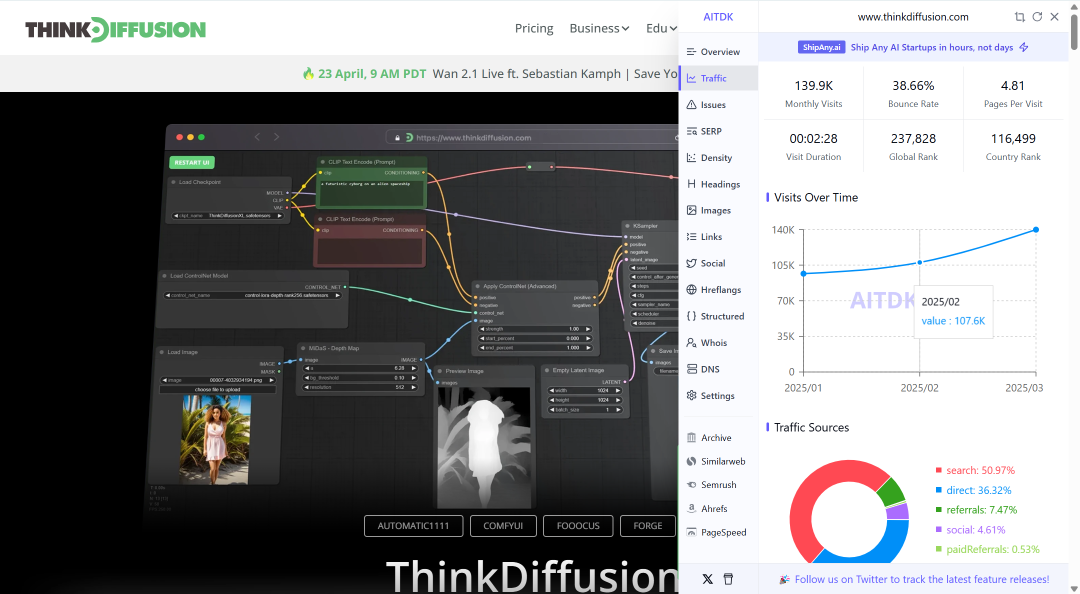
Task: Click the green referrals segment of donut chart
Action: (x=892, y=492)
